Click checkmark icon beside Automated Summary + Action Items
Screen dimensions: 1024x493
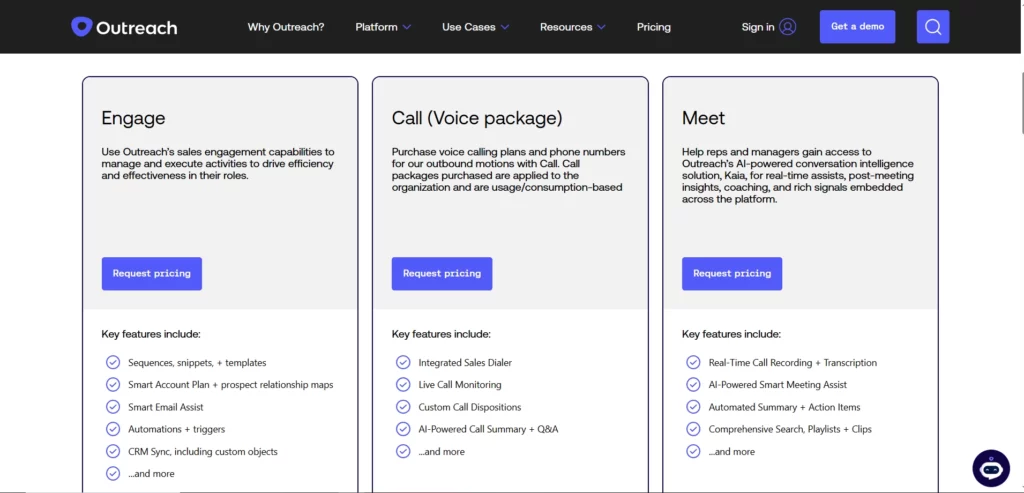tap(693, 407)
